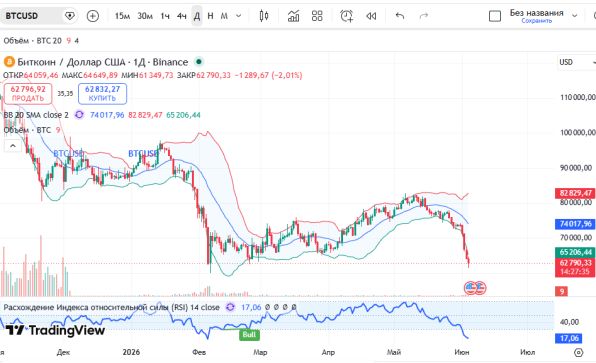Click the TradingView logo
This screenshot has width=596, height=363.
click(55, 330)
